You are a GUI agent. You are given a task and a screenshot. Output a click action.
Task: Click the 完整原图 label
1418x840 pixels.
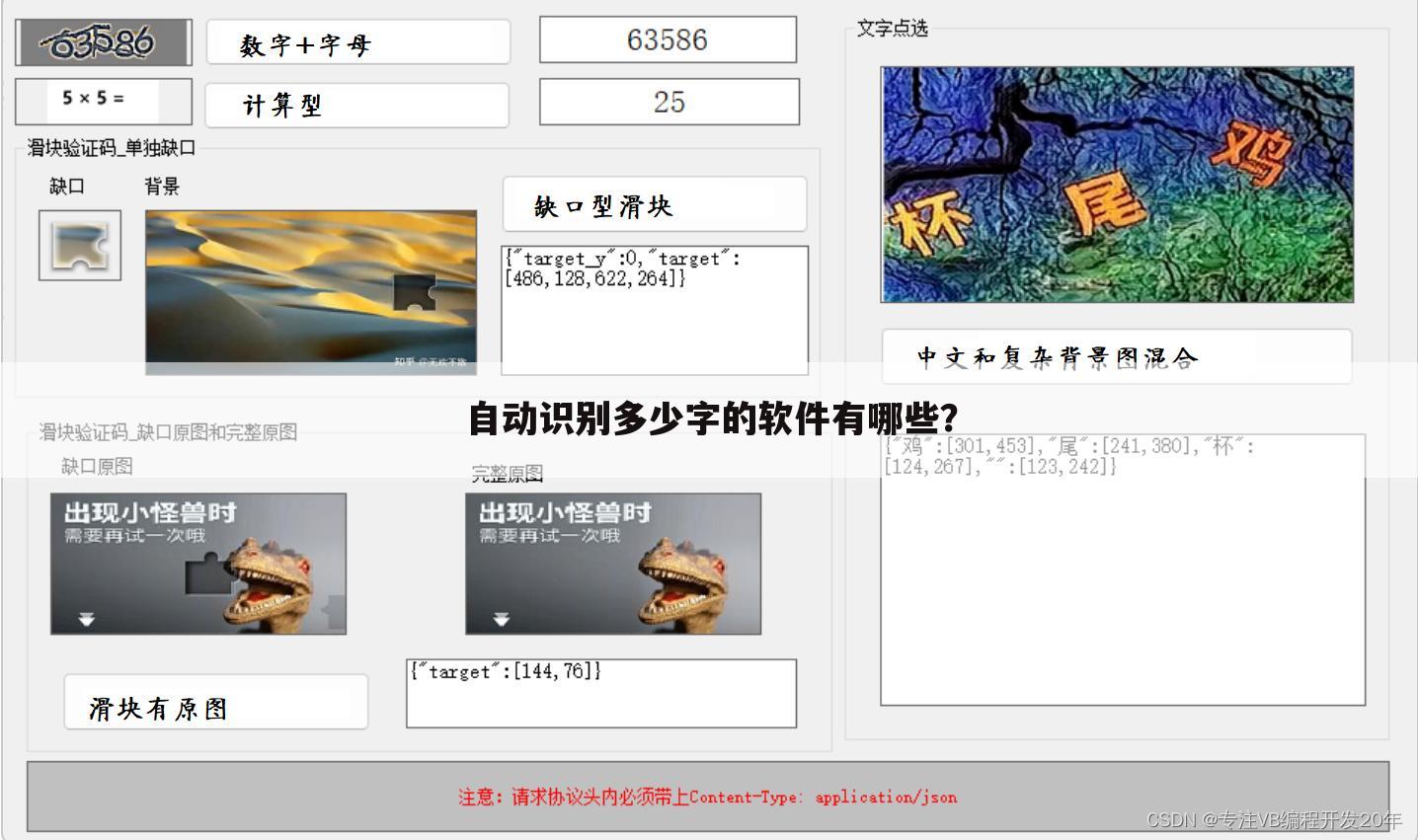tap(508, 474)
